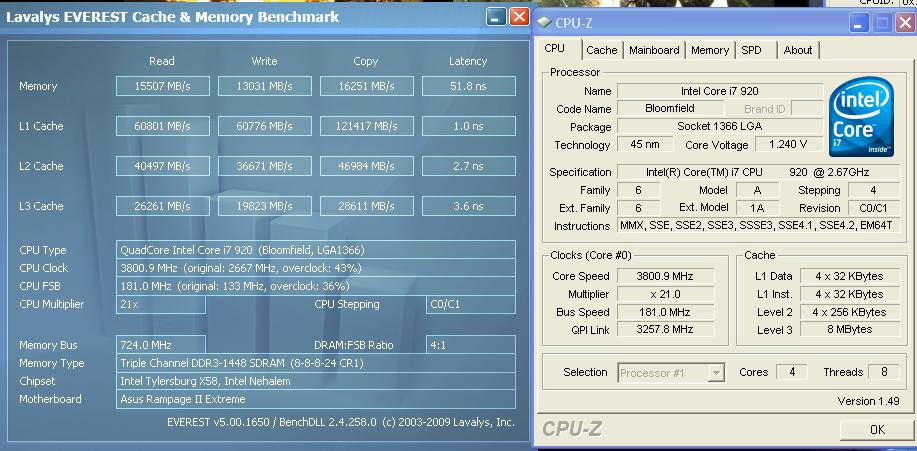
Task: Click the Version 1.49 label
Action: point(868,401)
